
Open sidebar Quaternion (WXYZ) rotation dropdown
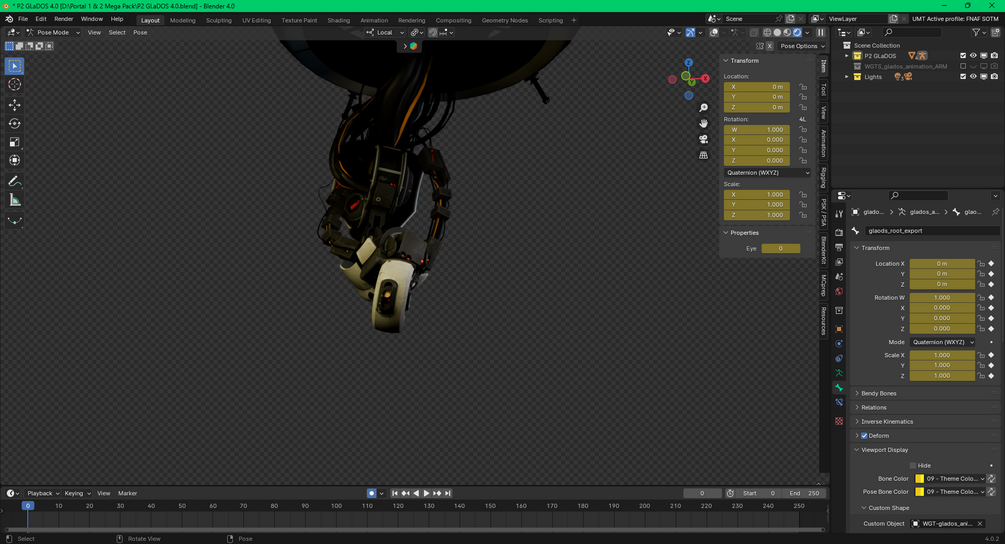(x=768, y=173)
